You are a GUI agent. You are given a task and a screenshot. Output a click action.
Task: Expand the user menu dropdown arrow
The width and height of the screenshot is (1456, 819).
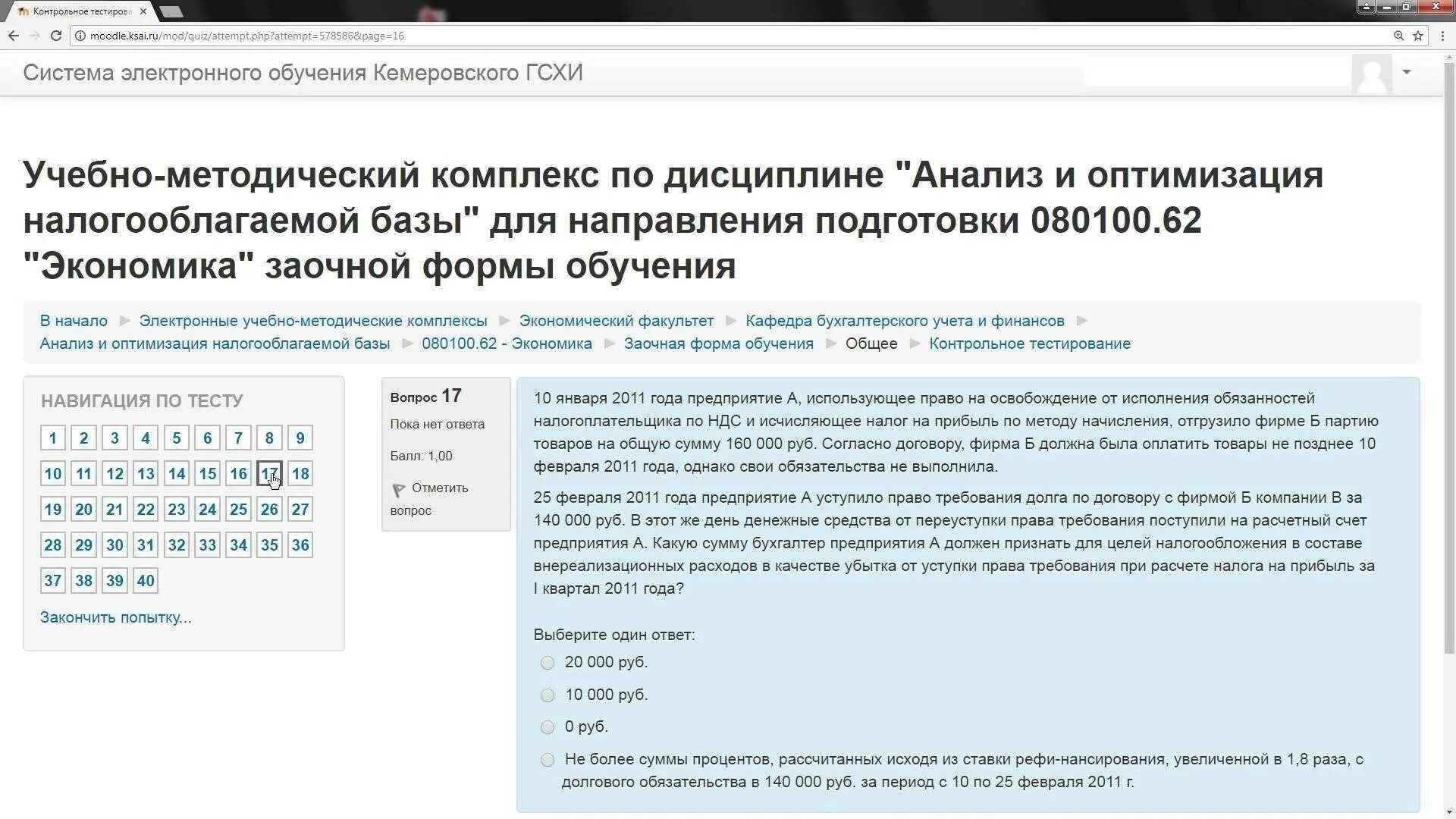[1407, 72]
